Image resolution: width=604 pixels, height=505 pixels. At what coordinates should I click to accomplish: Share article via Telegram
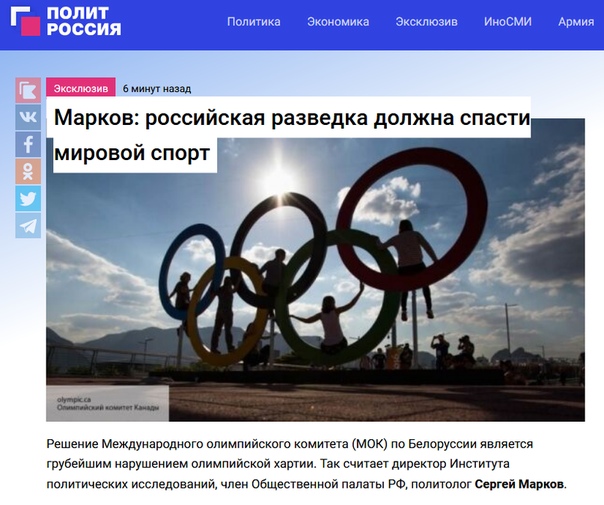(28, 226)
